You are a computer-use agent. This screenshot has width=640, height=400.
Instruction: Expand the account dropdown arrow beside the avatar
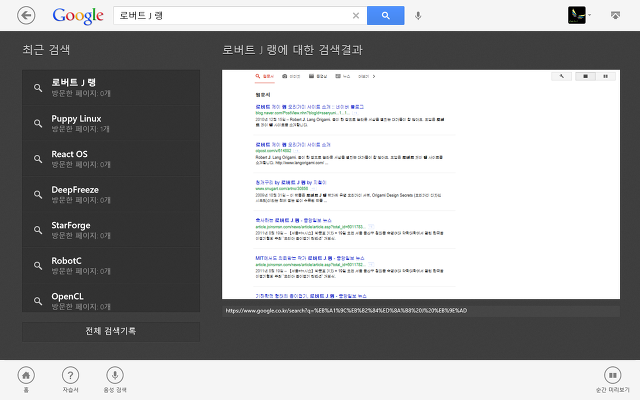coord(589,16)
